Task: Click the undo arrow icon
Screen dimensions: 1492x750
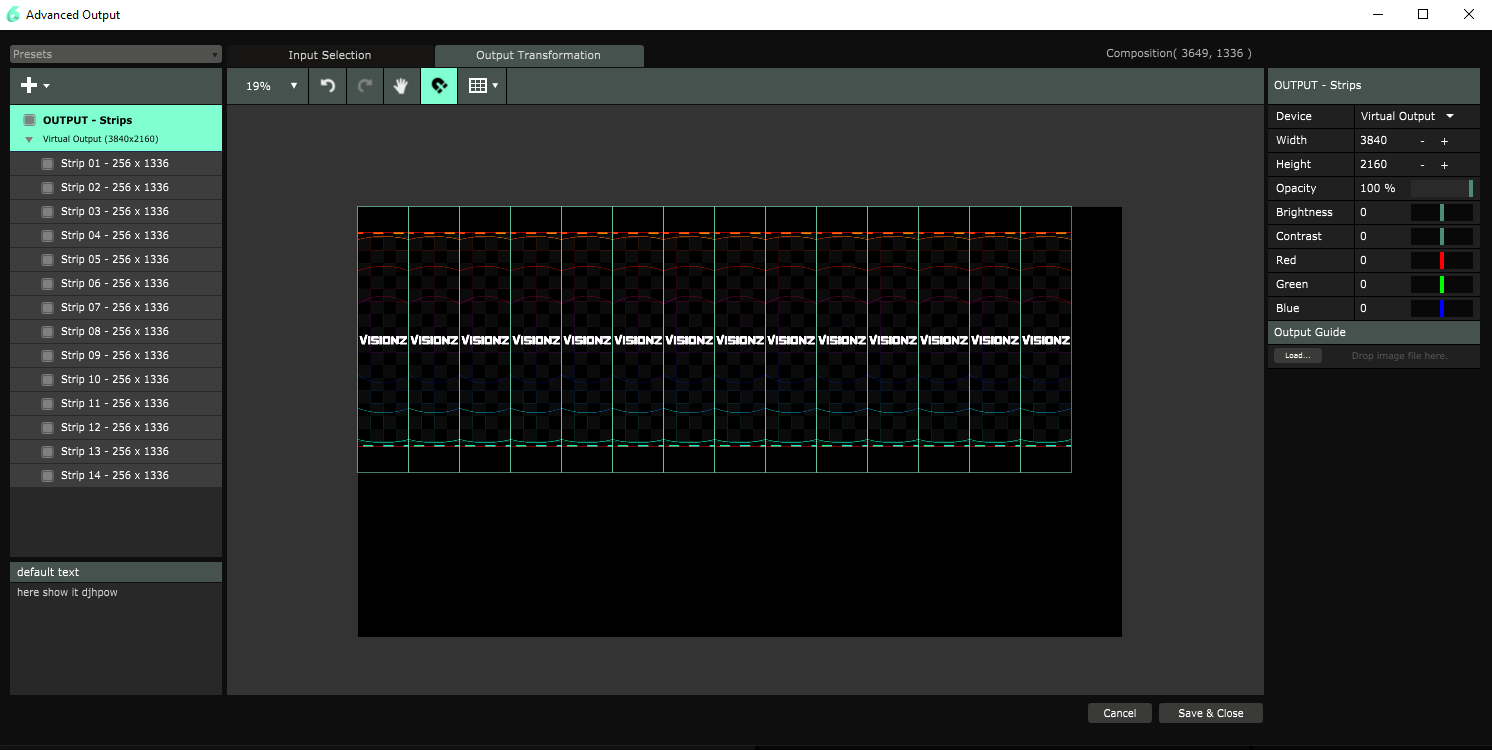Action: [327, 86]
